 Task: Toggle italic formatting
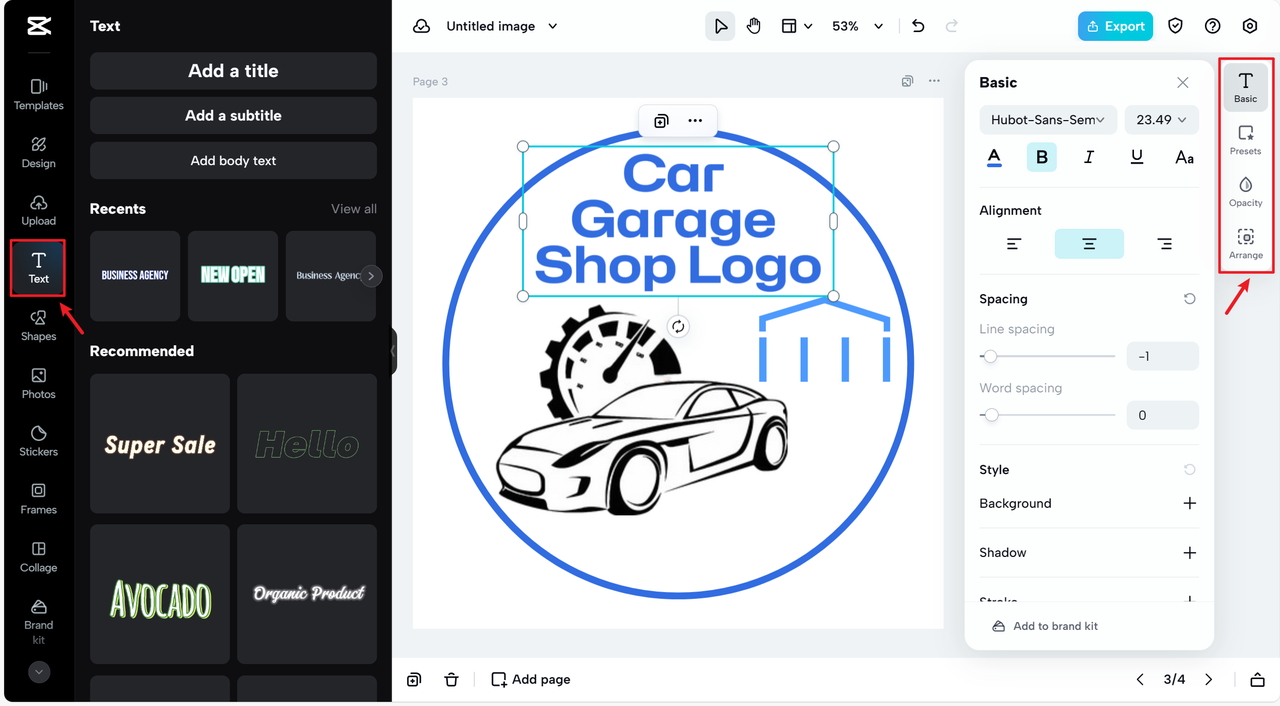pos(1089,157)
